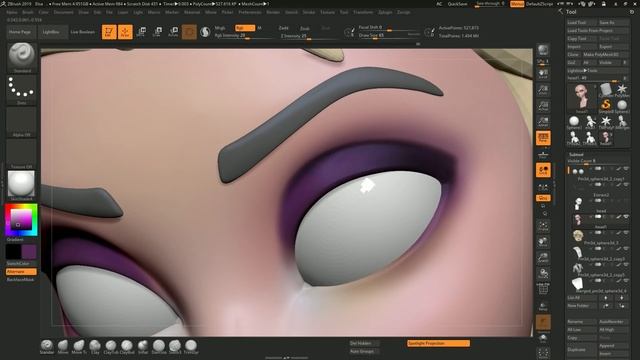Image resolution: width=640 pixels, height=360 pixels.
Task: Open the Preferences menu
Action: tap(249, 12)
